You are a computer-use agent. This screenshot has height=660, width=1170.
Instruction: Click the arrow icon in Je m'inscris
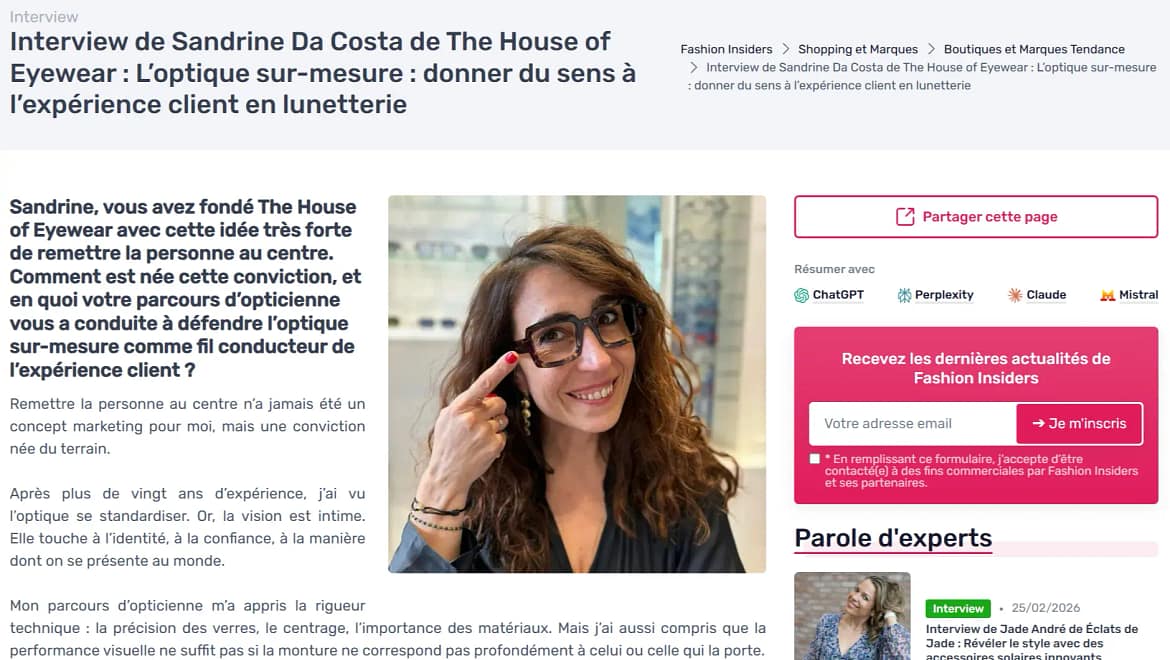1038,424
